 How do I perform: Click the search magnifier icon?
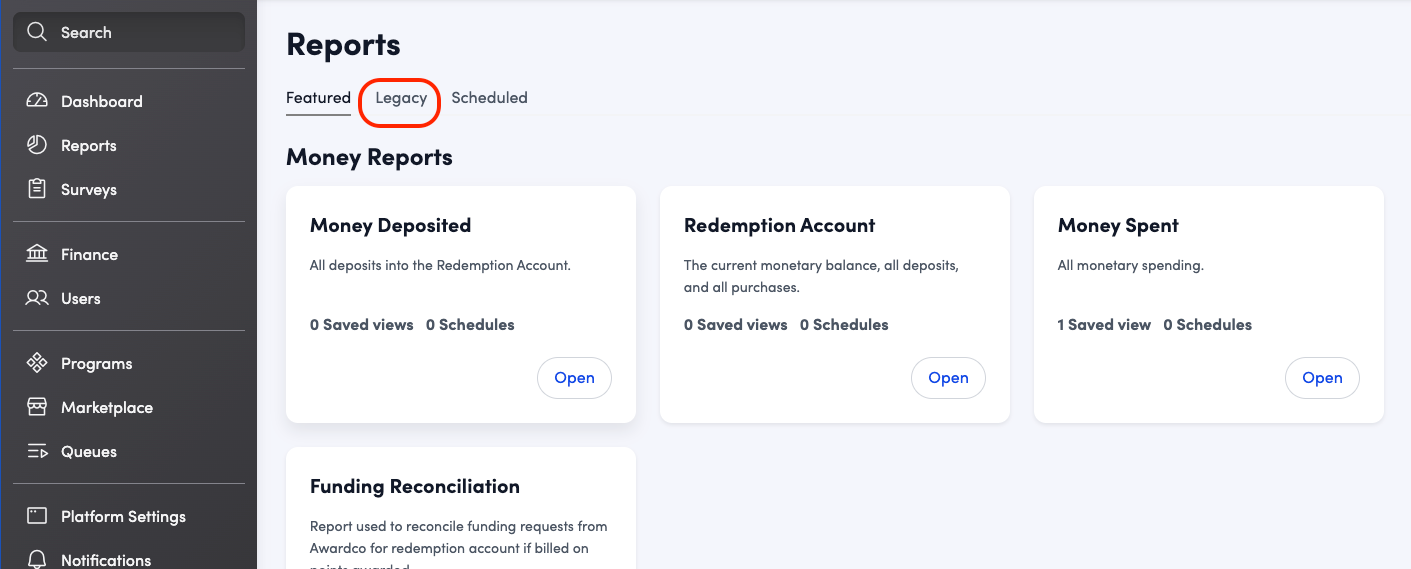pyautogui.click(x=37, y=32)
